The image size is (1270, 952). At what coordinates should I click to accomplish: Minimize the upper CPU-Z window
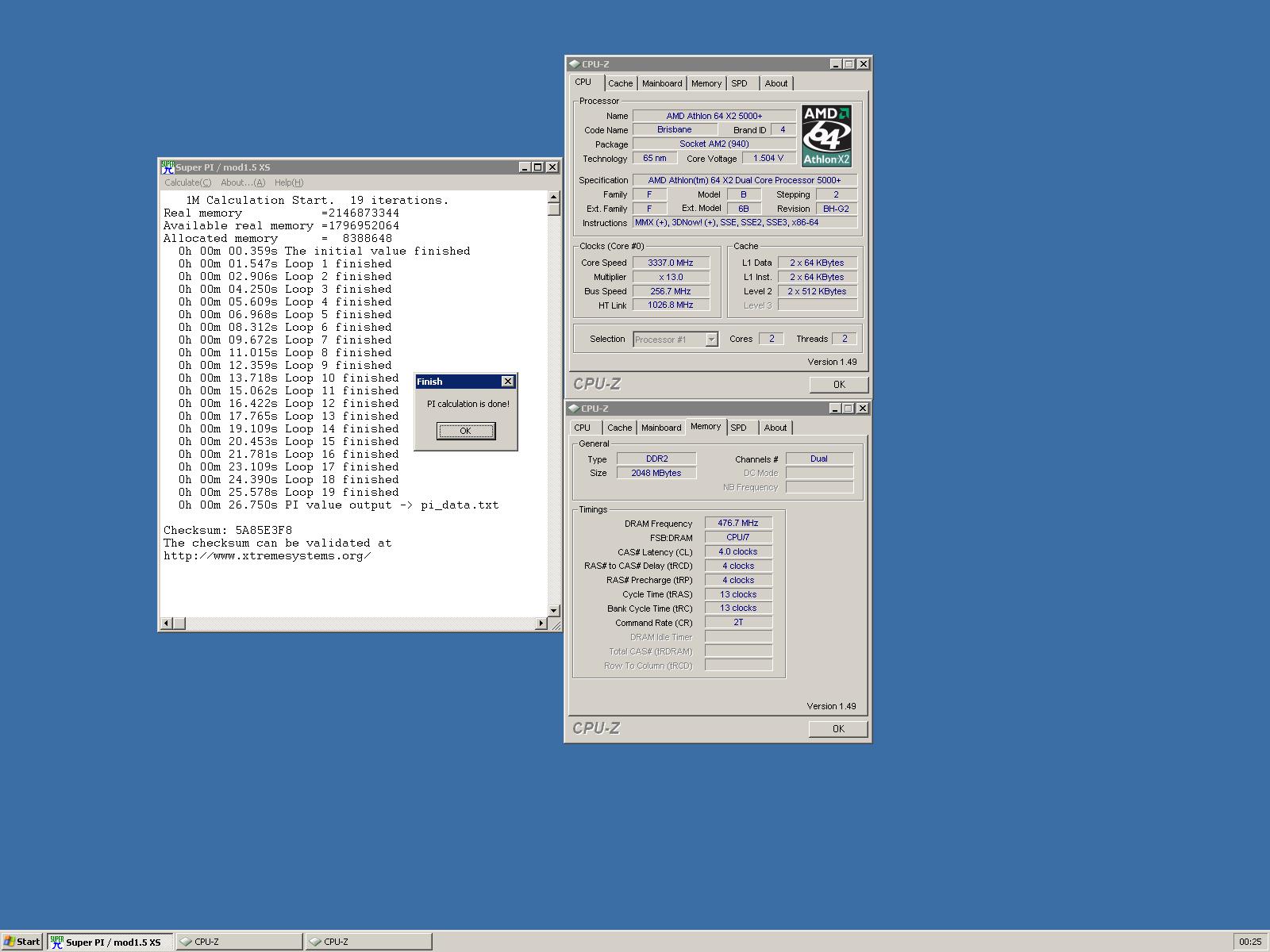[x=836, y=64]
